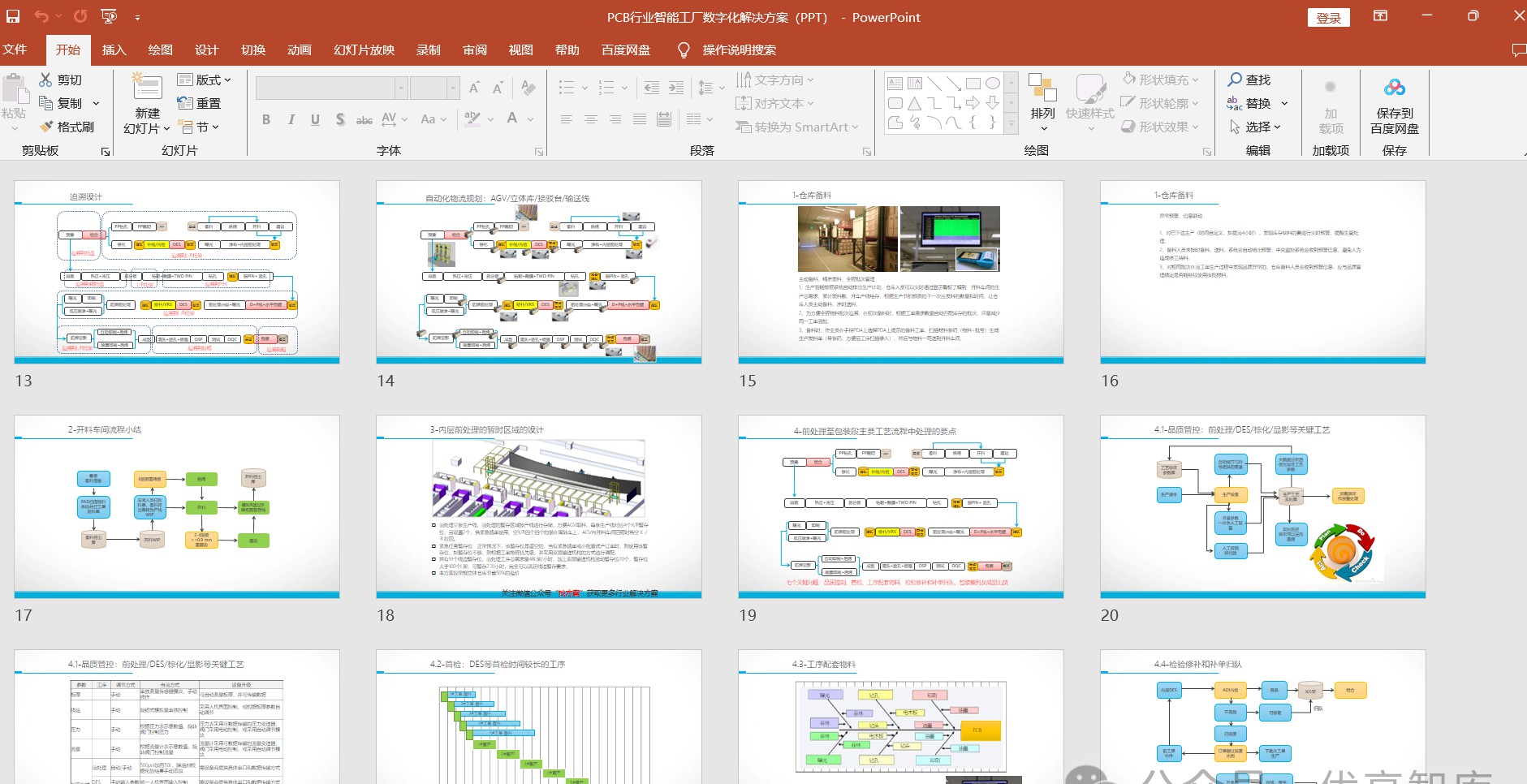Decrease list indent level icon
The image size is (1527, 784).
click(652, 88)
